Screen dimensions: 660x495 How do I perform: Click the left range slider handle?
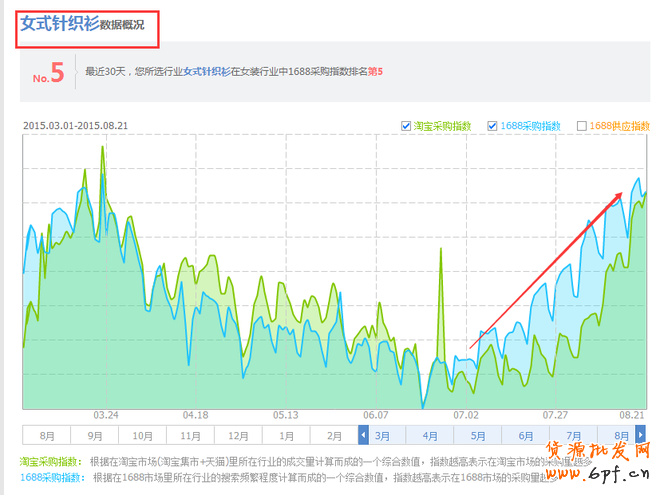(x=364, y=435)
